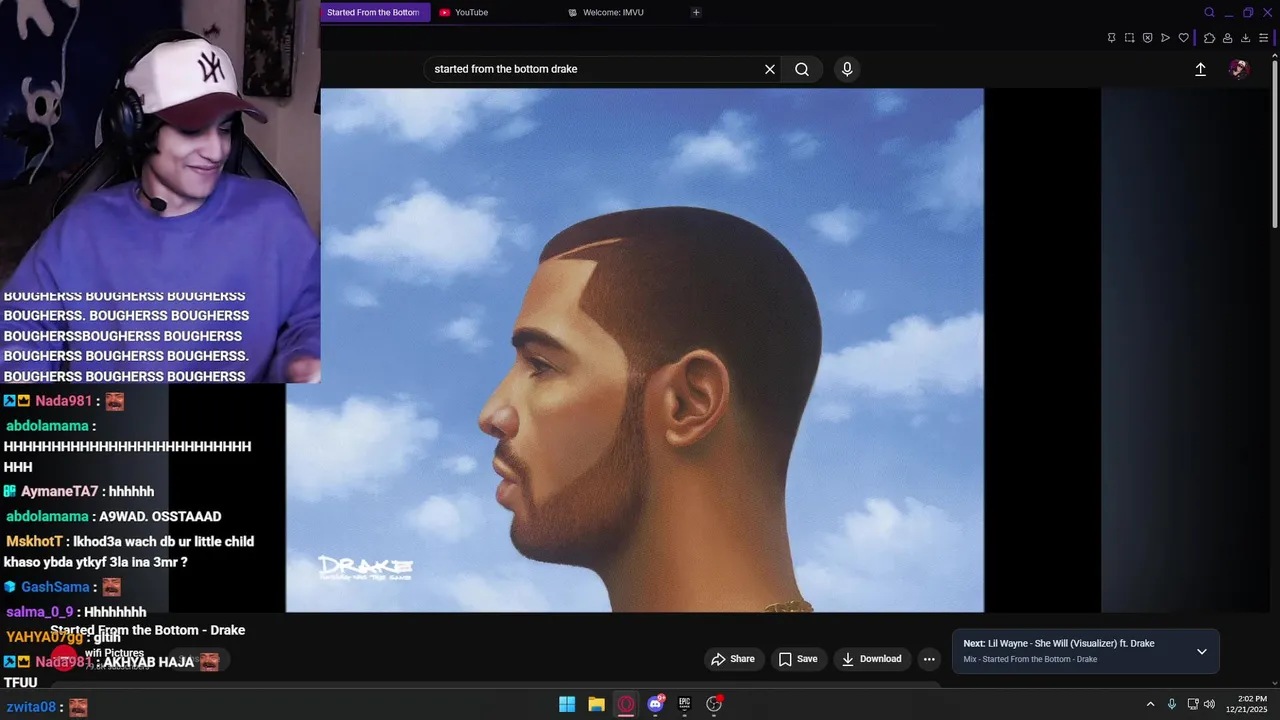
Task: Open the ad blocker shield icon
Action: pyautogui.click(x=1147, y=38)
